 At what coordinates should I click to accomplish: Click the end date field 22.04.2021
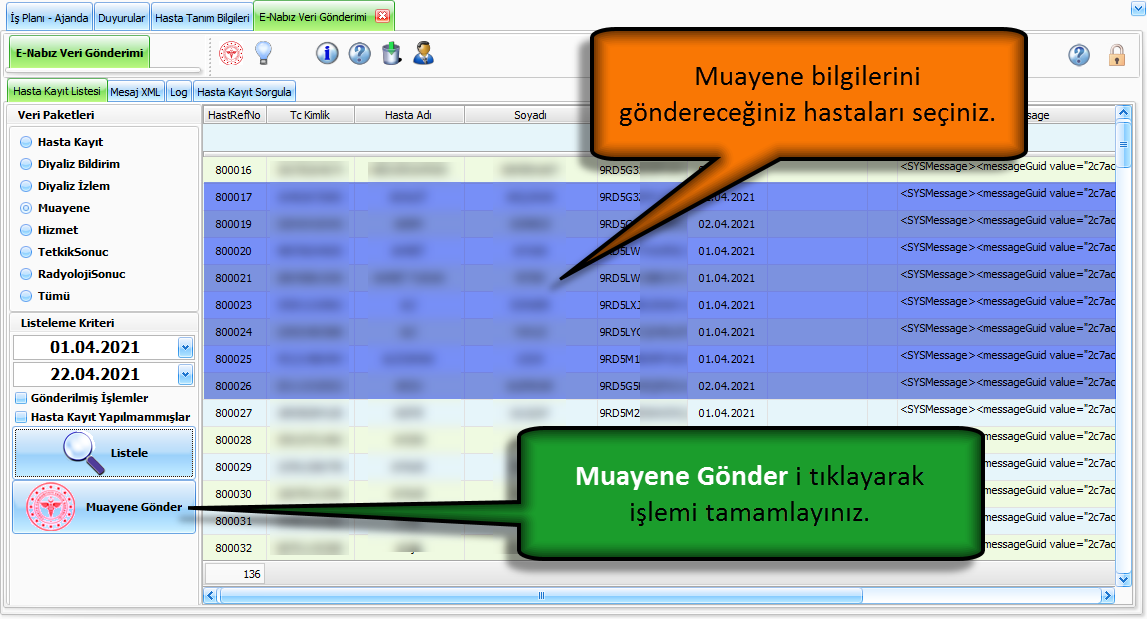[x=95, y=375]
